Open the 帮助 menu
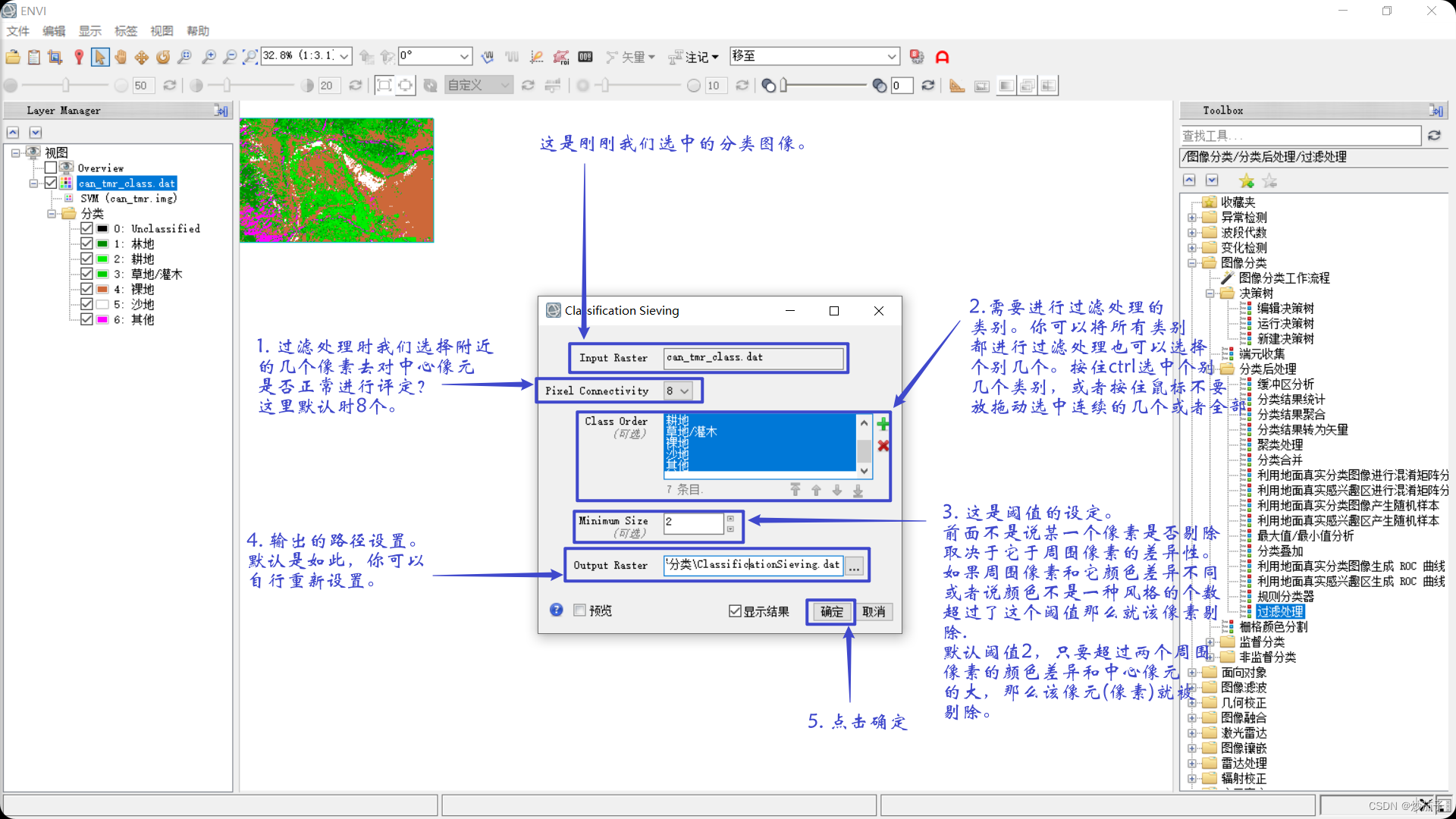This screenshot has width=1456, height=819. point(197,31)
